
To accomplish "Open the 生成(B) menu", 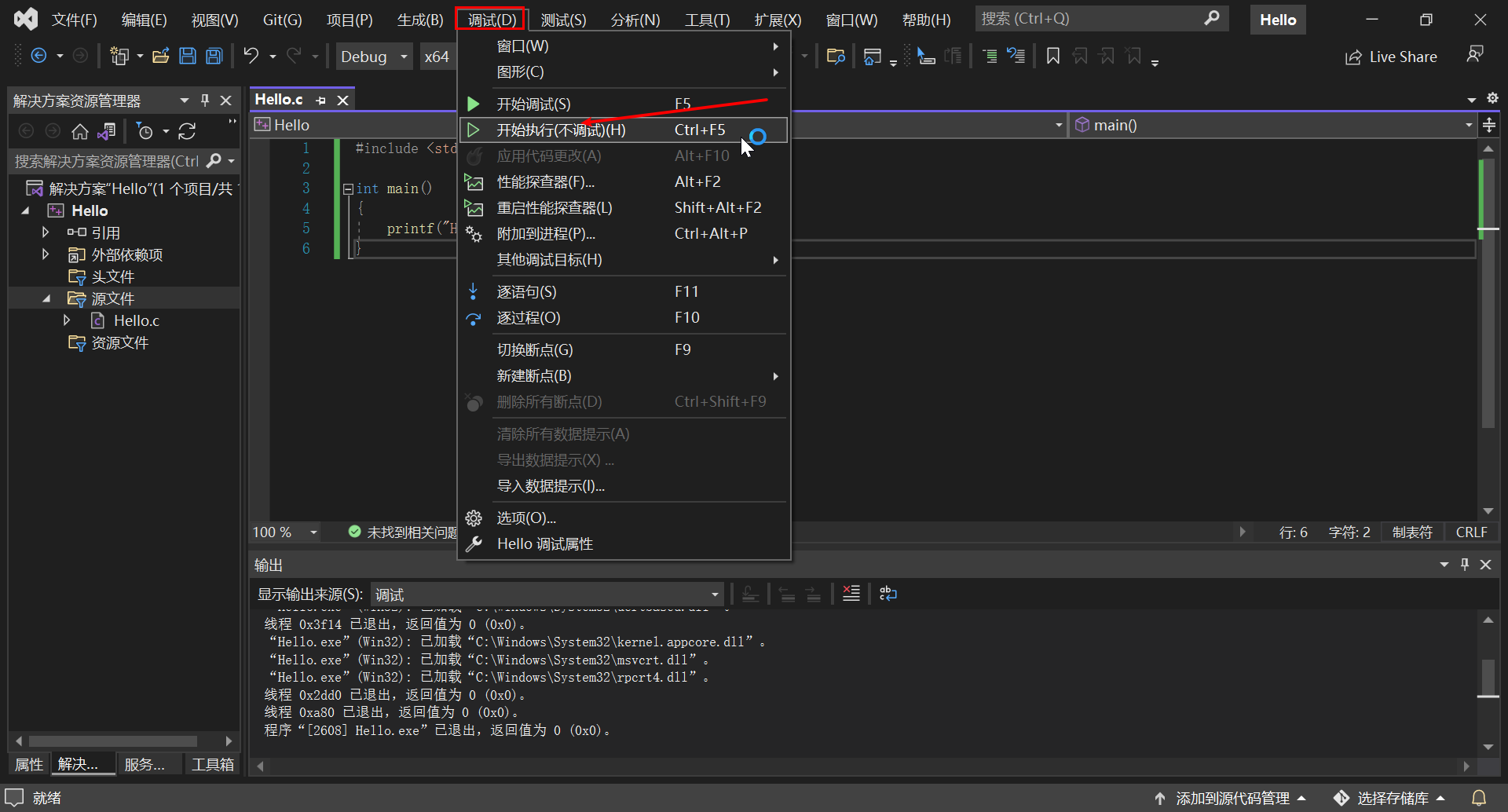I will click(x=419, y=20).
